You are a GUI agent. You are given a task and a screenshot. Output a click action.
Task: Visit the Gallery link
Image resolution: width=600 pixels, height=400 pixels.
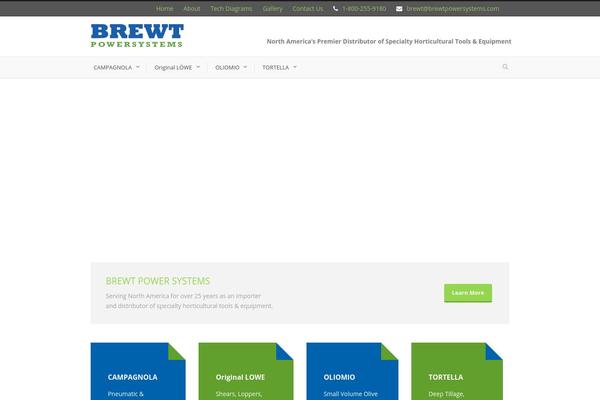272,8
